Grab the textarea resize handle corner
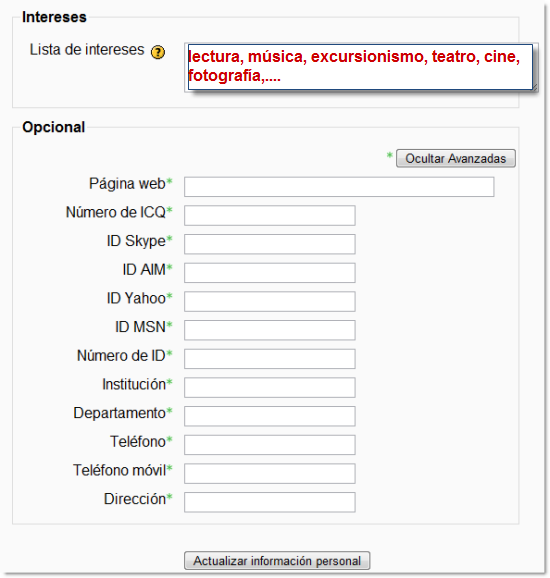 point(535,88)
